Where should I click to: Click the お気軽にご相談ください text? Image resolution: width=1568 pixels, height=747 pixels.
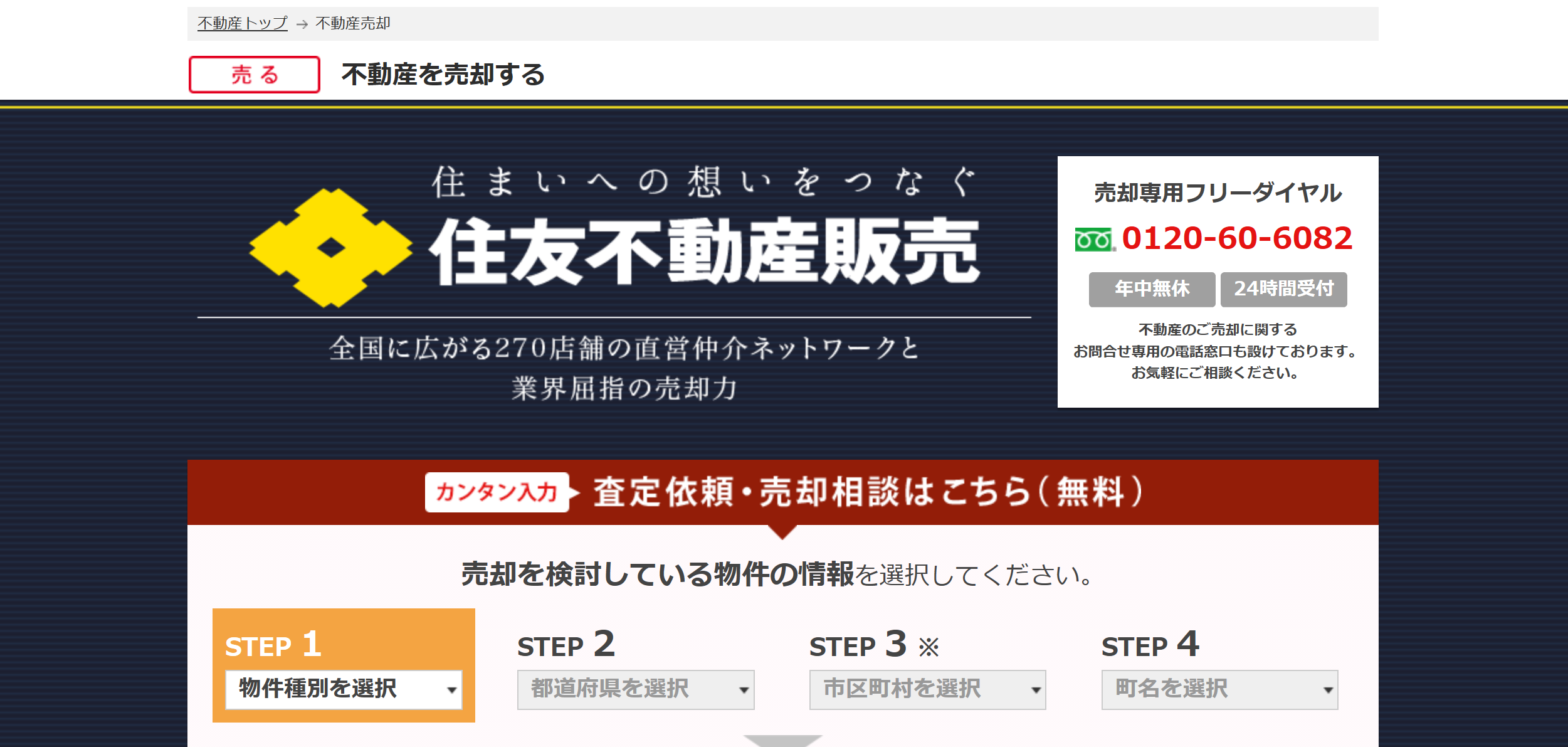click(1215, 373)
